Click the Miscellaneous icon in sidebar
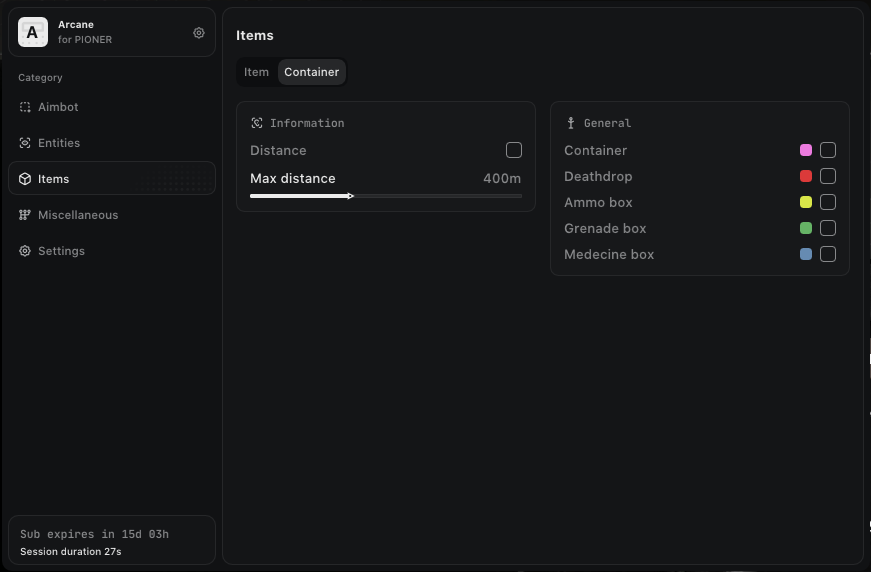The image size is (871, 572). 25,215
